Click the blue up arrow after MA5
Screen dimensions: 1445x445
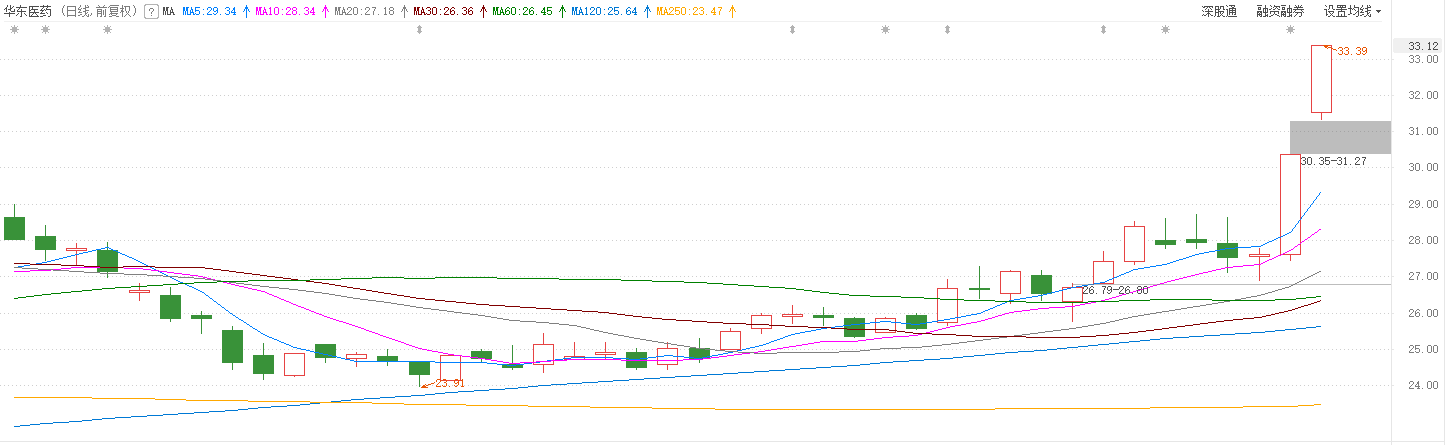pyautogui.click(x=246, y=12)
